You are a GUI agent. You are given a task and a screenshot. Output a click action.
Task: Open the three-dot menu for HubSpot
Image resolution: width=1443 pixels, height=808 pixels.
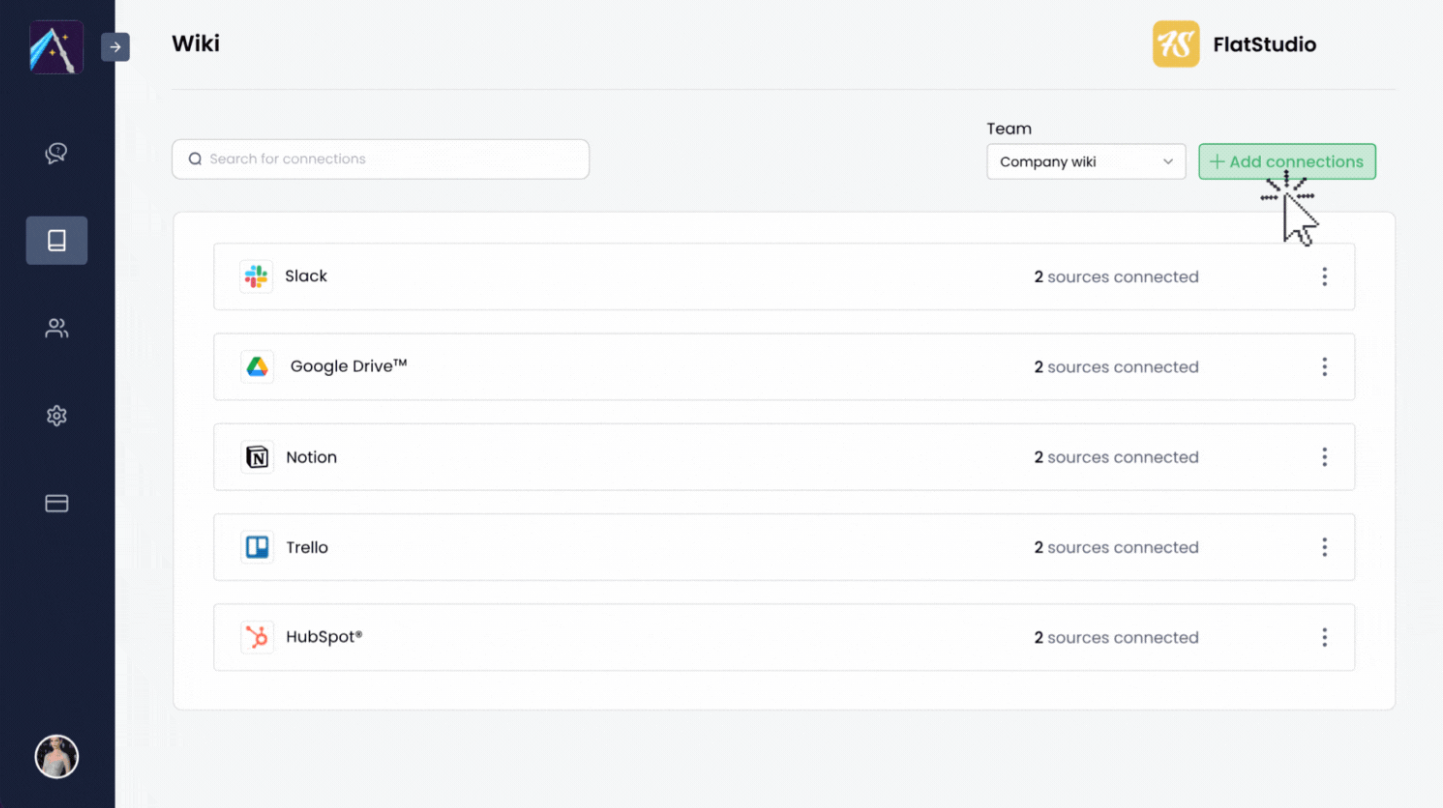pyautogui.click(x=1324, y=637)
